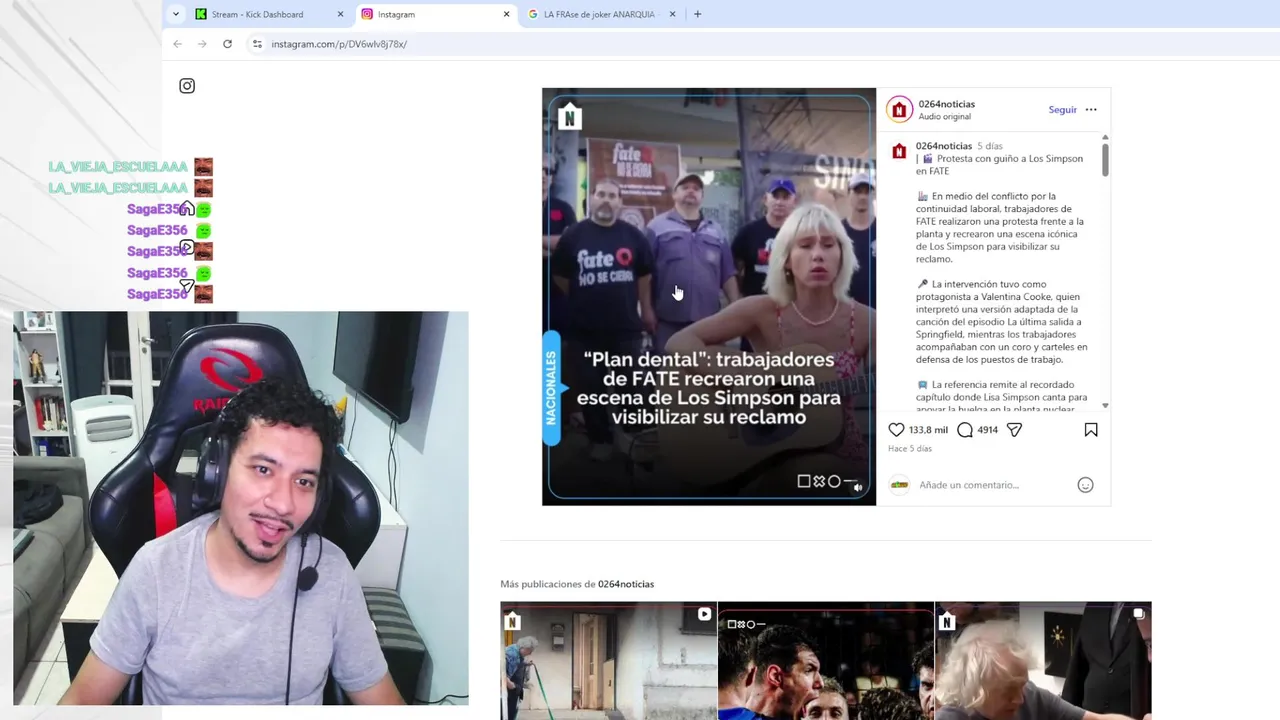The height and width of the screenshot is (720, 1280).
Task: Click the first LA_VIEJA_ESCUELAAA chat message
Action: [130, 166]
